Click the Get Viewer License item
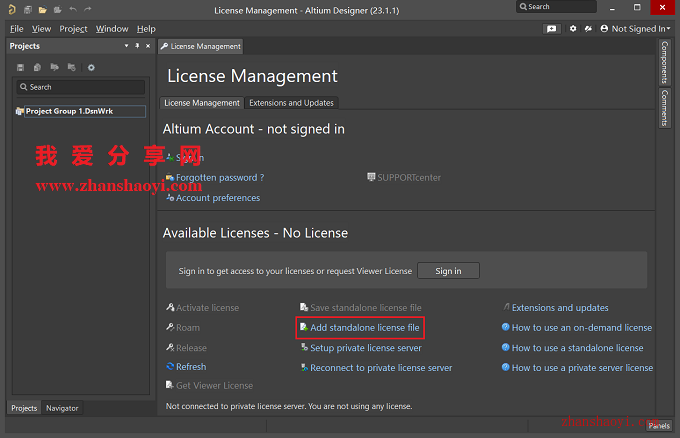Screen dimensions: 680x438 pyautogui.click(x=209, y=385)
